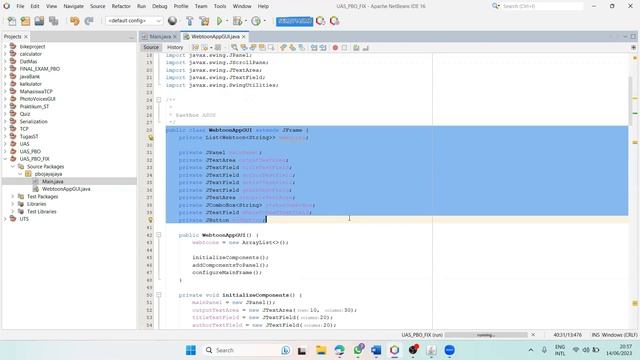Viewport: 640px width, 360px height.
Task: Click the Save All toolbar icon
Action: 53,21
